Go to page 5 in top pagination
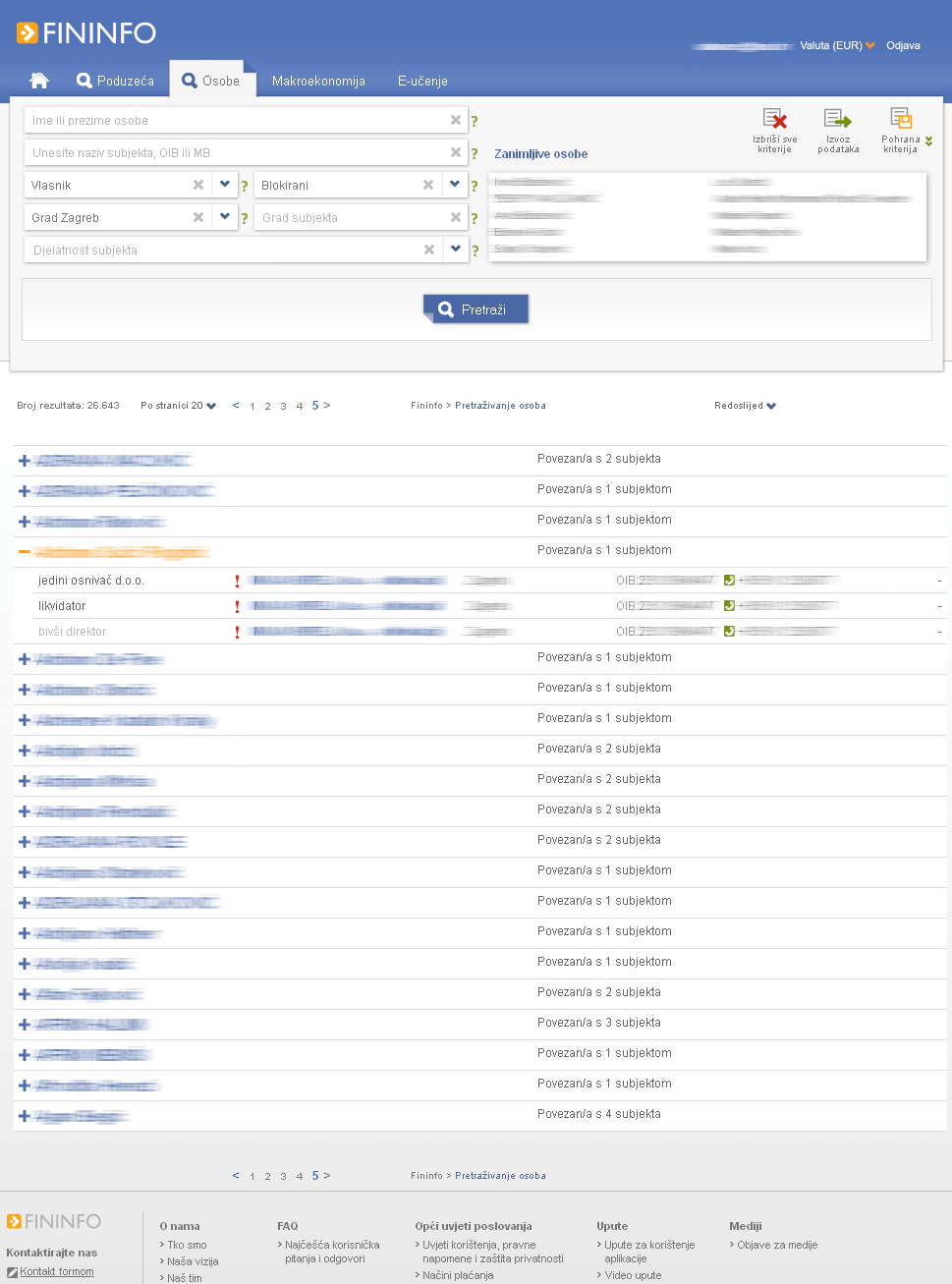This screenshot has width=952, height=1284. point(315,406)
